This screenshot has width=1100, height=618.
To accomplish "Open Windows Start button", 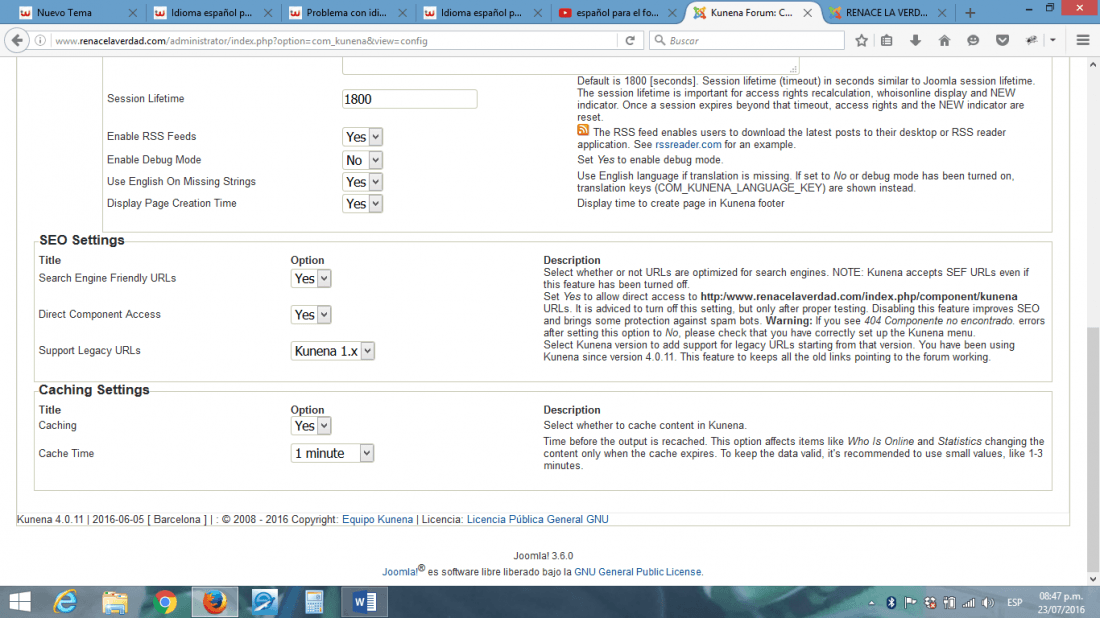I will pyautogui.click(x=20, y=602).
